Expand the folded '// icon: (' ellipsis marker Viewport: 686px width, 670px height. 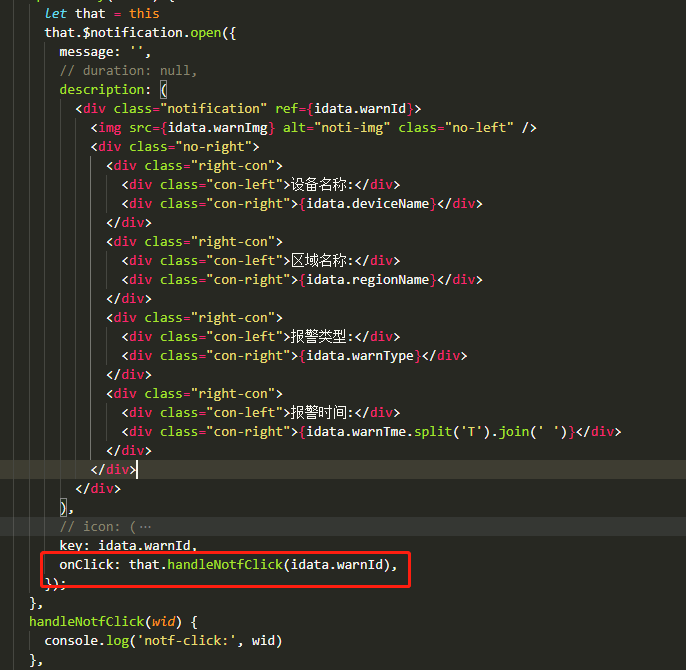coord(145,527)
